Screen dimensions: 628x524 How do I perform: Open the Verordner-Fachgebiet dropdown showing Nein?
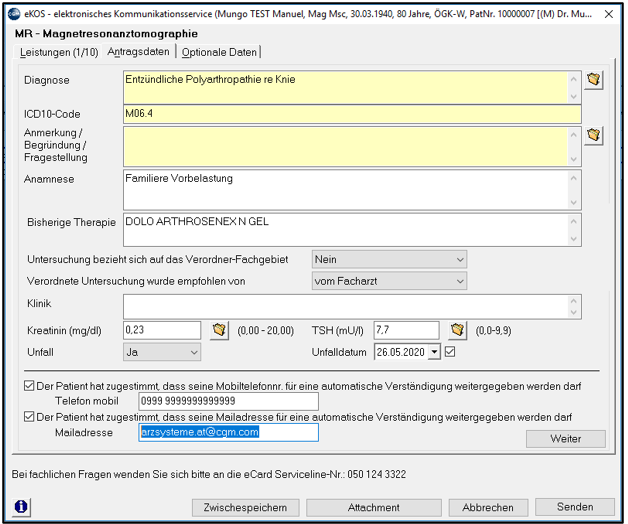(x=389, y=260)
